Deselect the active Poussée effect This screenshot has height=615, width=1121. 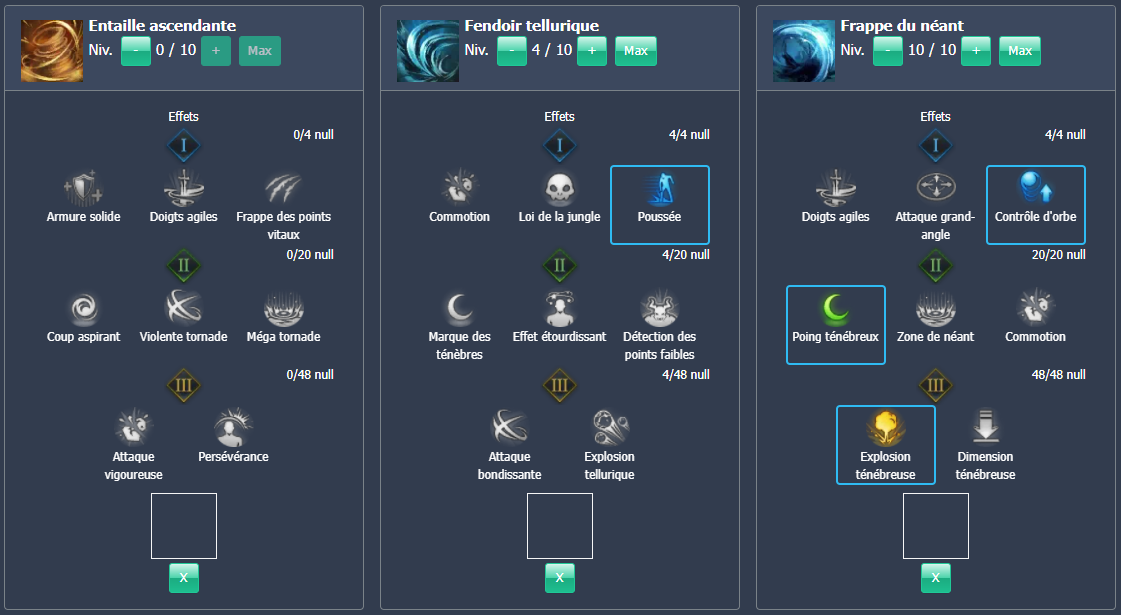(659, 204)
